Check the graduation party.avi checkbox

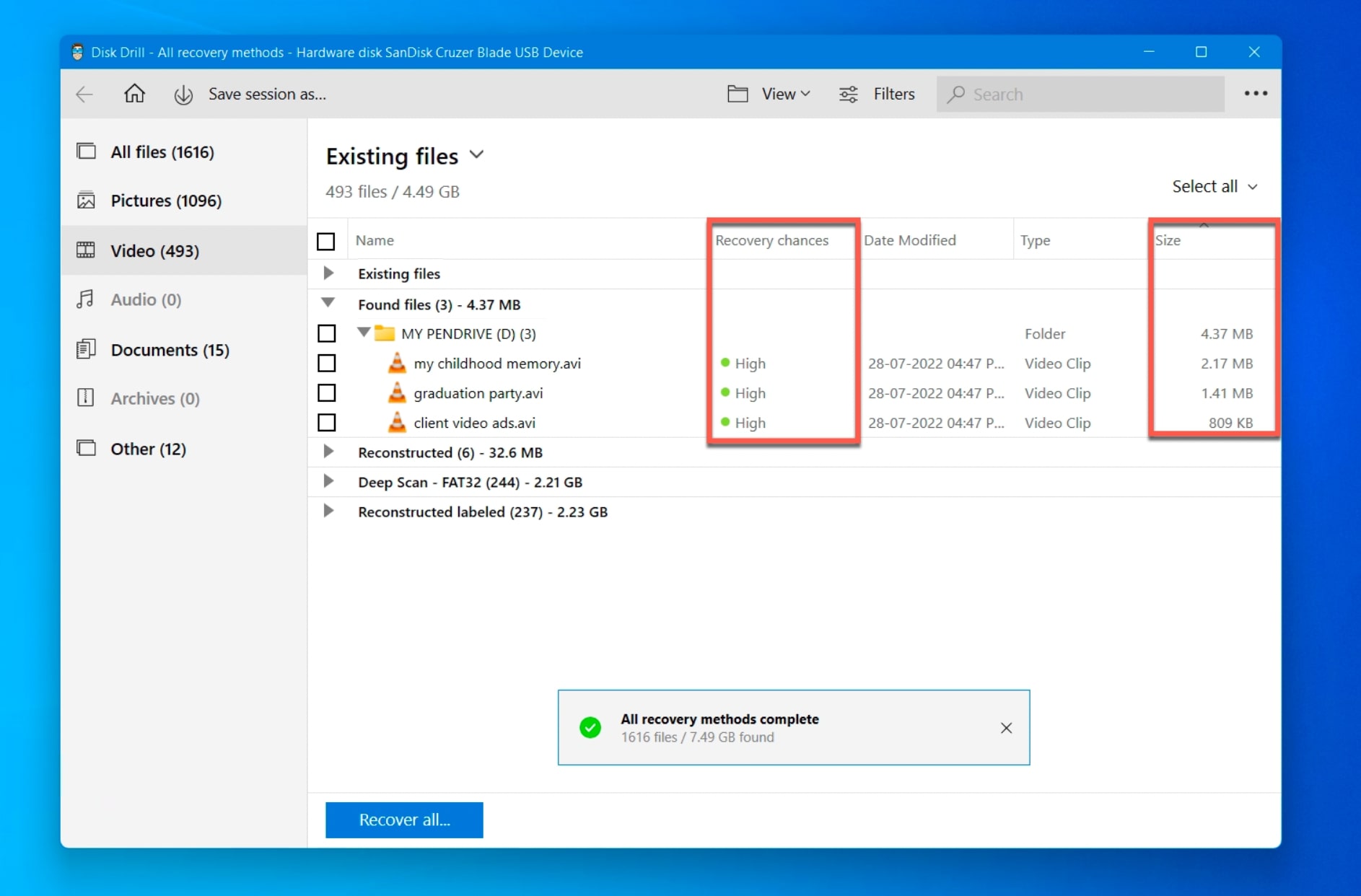(x=327, y=392)
